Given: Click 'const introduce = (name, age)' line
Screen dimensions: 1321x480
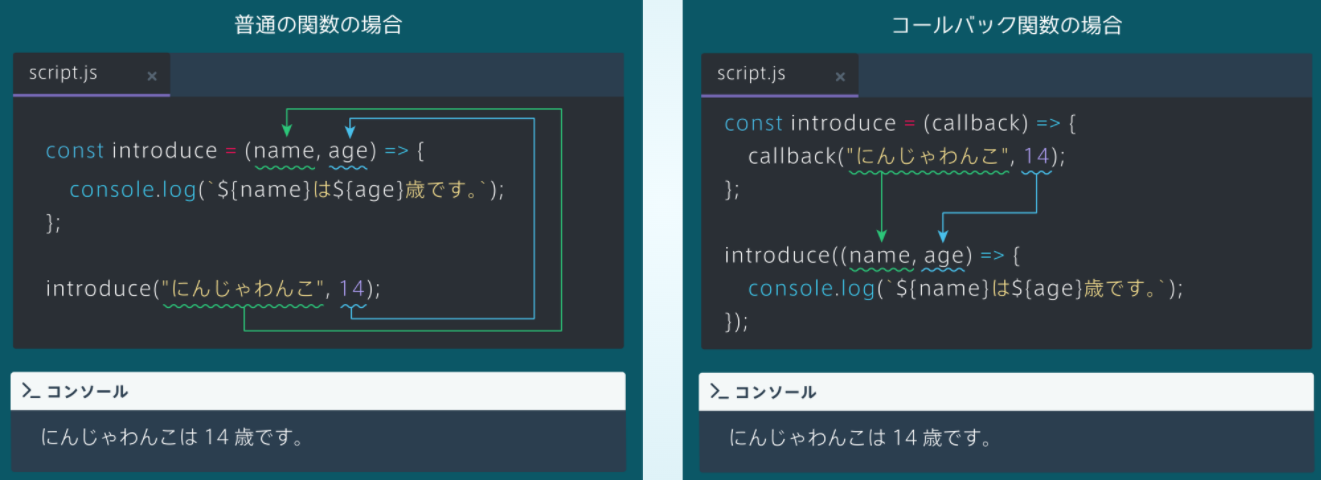Looking at the screenshot, I should (x=236, y=151).
